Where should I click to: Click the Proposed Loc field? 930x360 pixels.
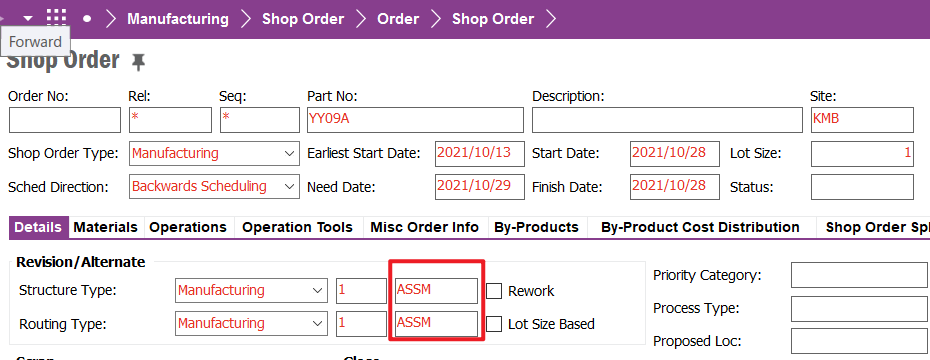click(x=859, y=341)
